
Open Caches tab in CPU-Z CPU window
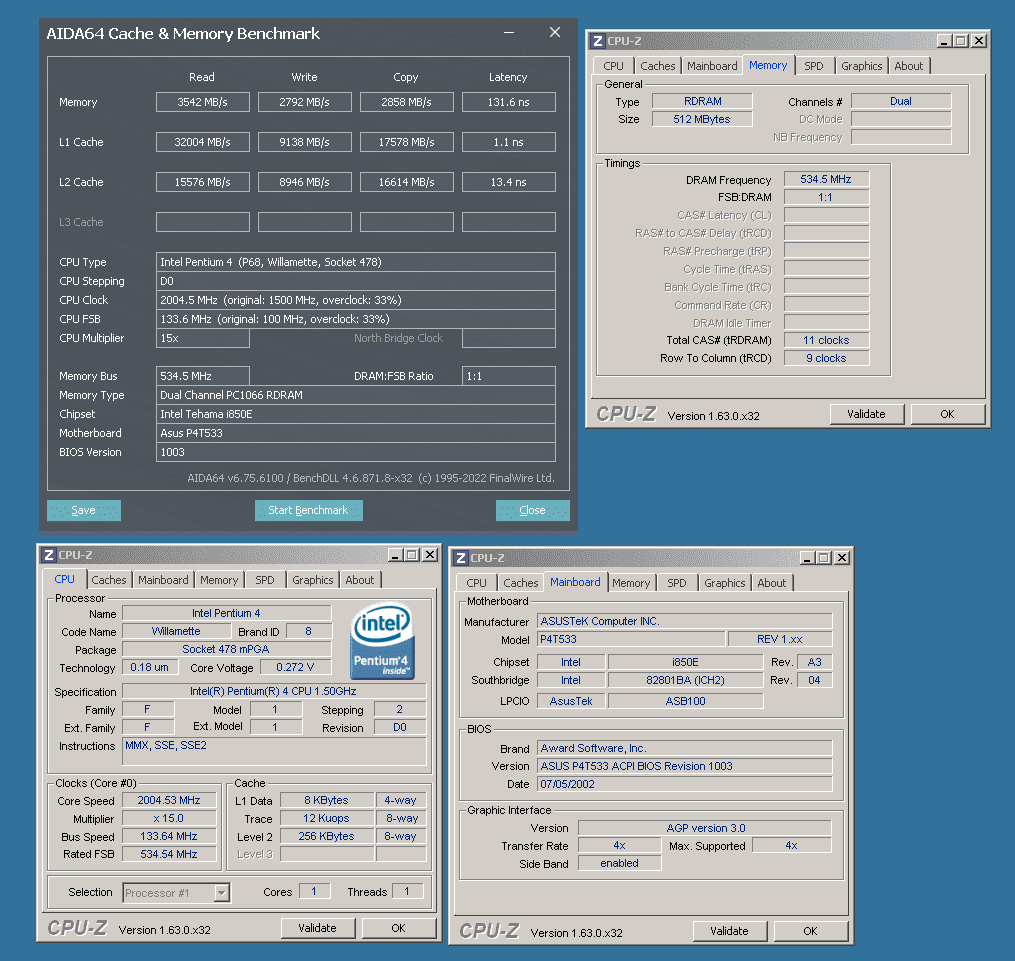[109, 580]
